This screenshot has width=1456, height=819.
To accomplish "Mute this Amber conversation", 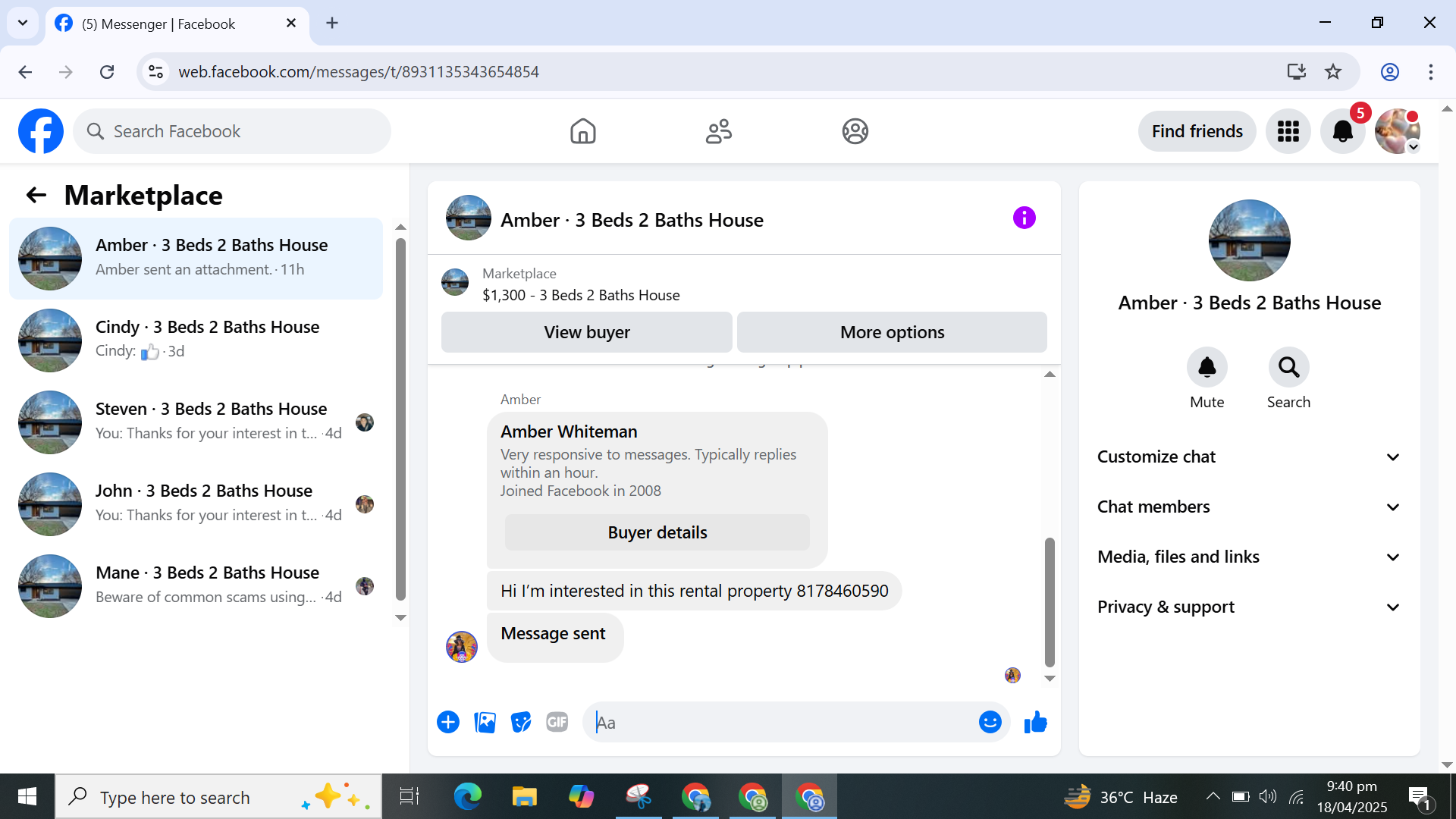I will click(1207, 368).
